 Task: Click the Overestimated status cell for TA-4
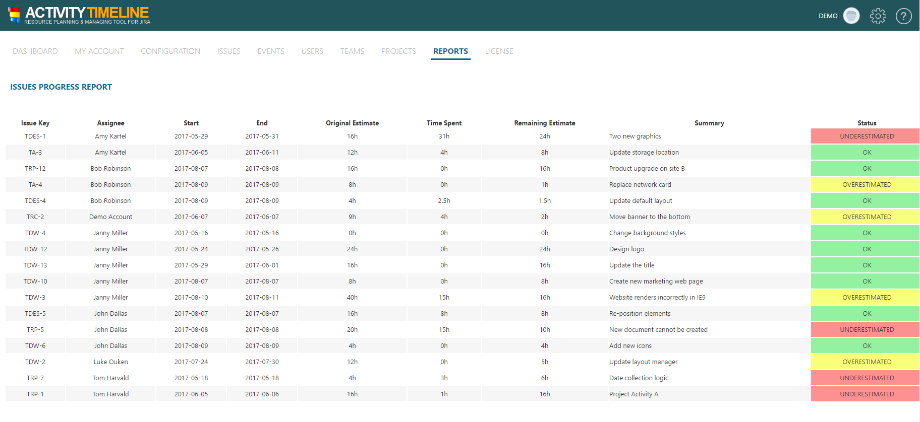click(866, 184)
